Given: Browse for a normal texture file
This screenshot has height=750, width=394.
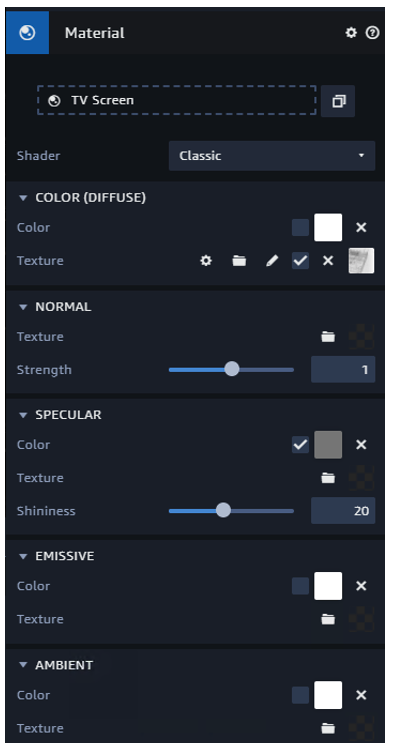Looking at the screenshot, I should click(x=328, y=337).
